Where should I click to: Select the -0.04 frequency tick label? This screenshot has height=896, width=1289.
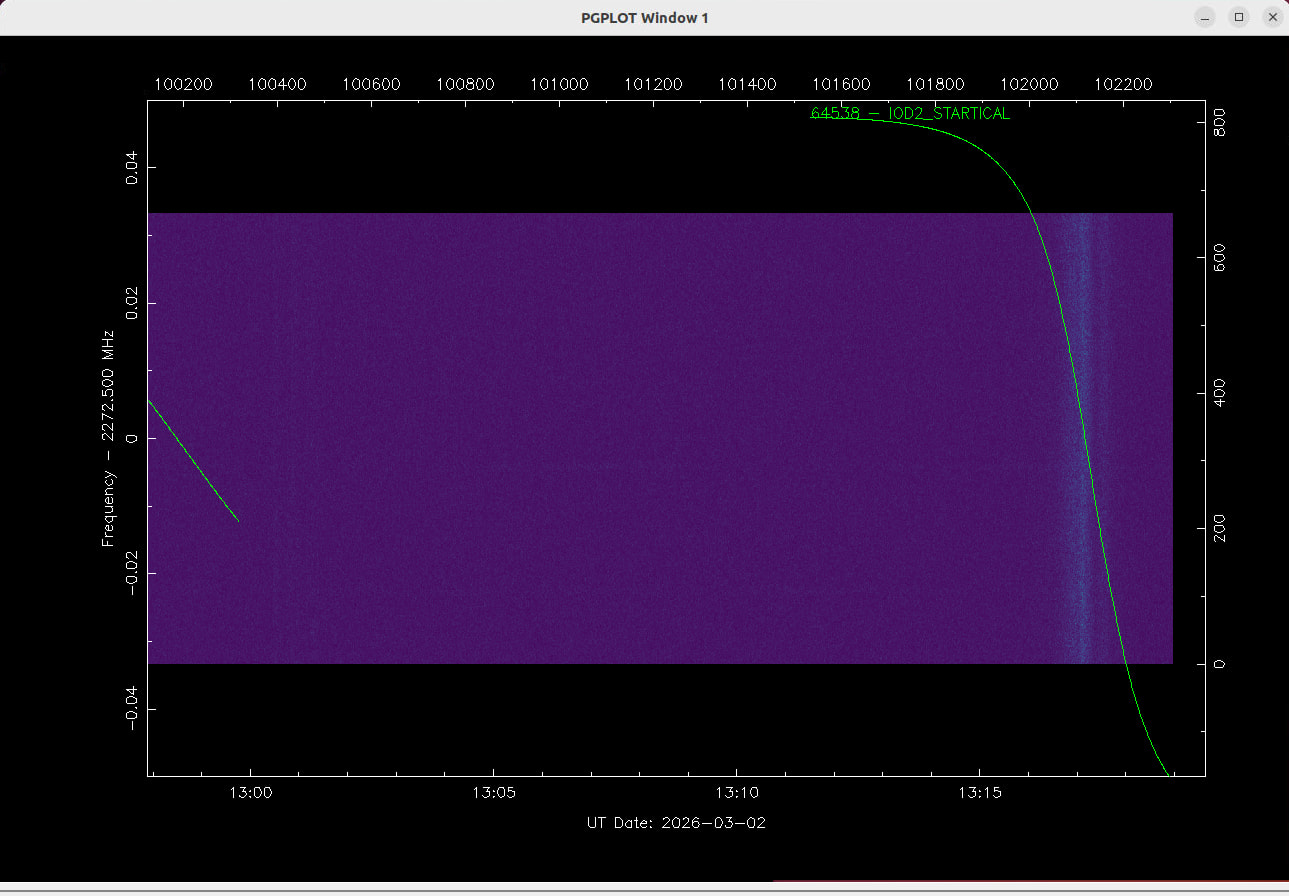132,709
